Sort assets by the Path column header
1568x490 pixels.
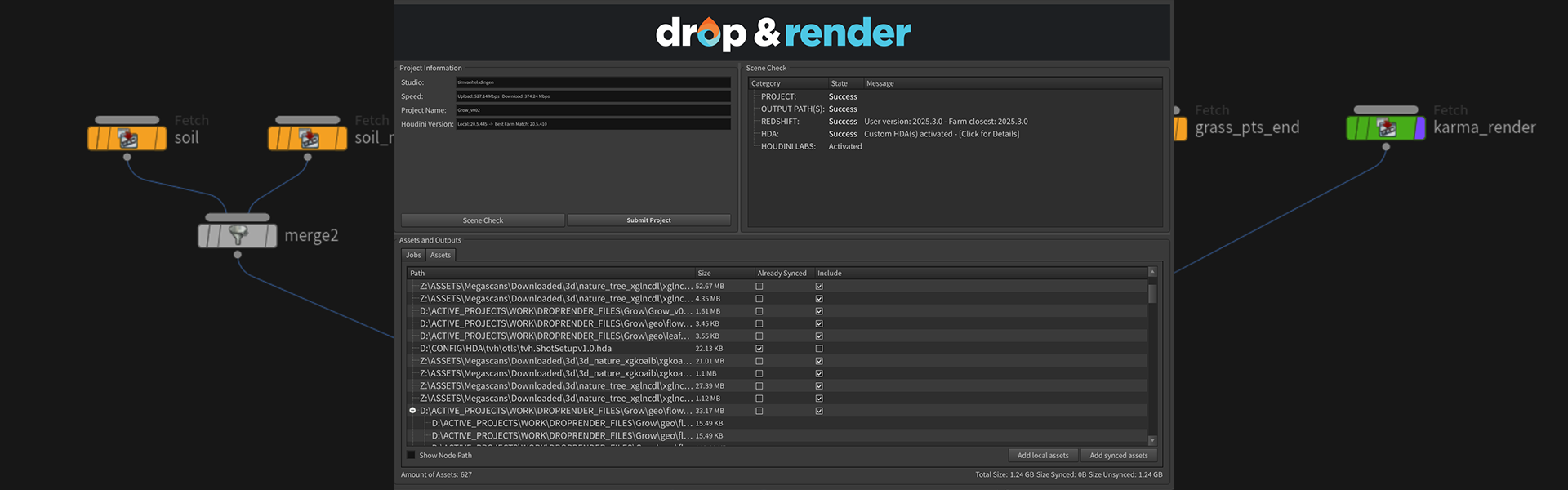coord(550,273)
